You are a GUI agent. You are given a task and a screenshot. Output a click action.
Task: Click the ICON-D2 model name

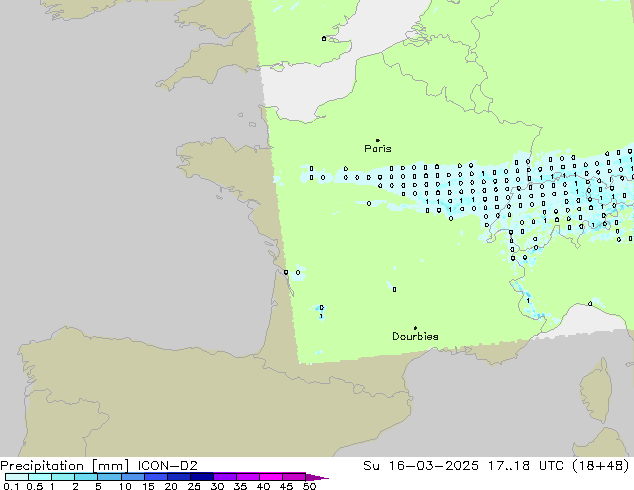[x=167, y=466]
